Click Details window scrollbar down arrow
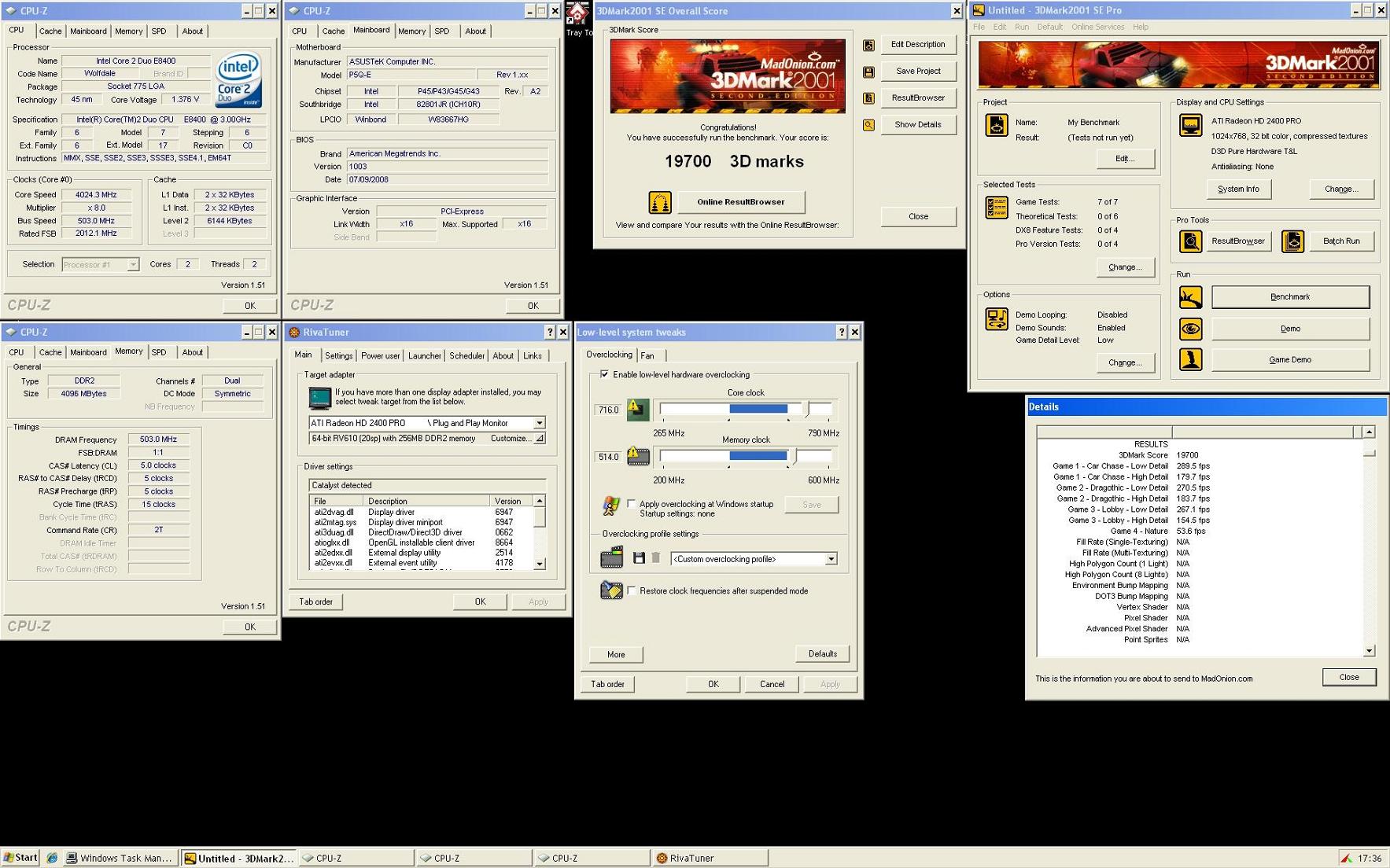Screen dimensions: 1390x868 tap(1369, 651)
